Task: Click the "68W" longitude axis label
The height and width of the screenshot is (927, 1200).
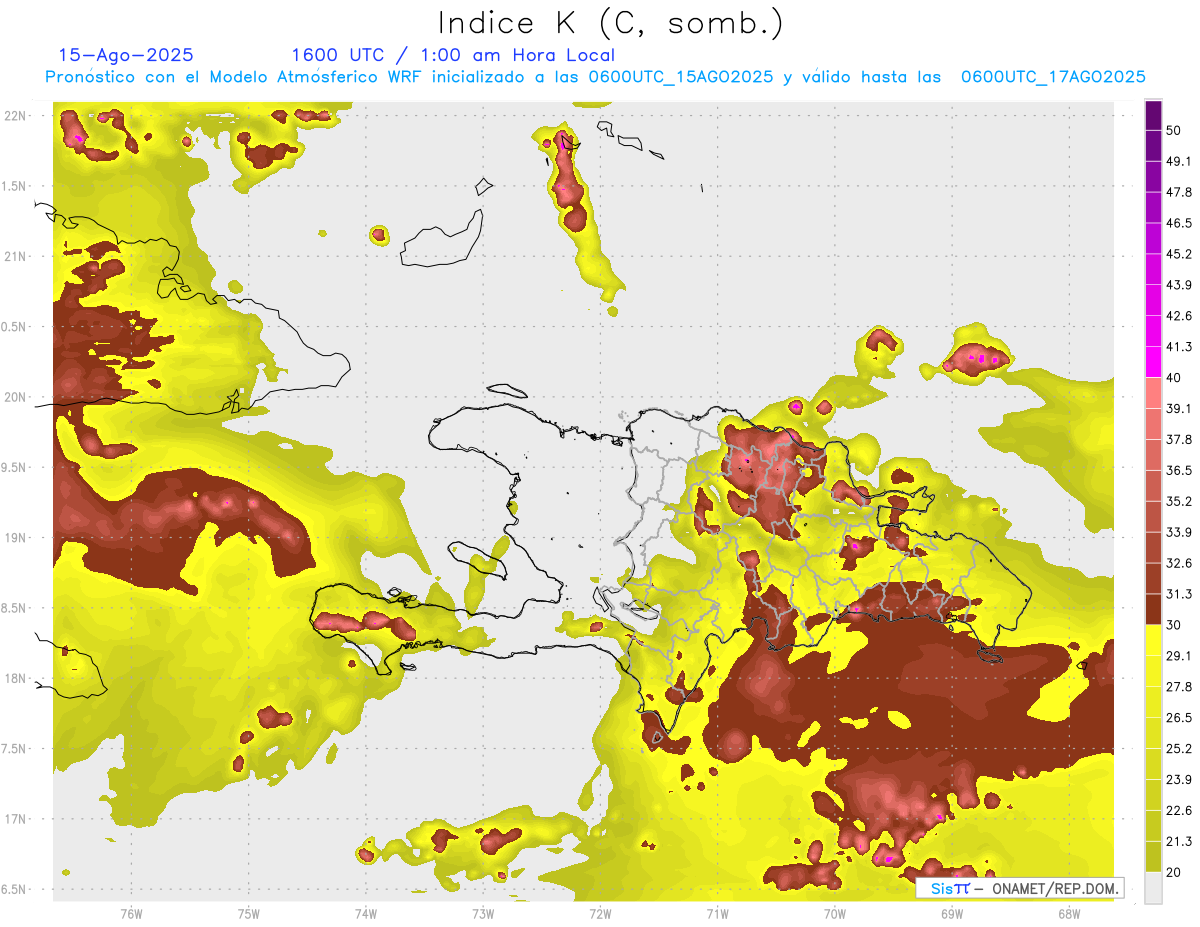Action: coord(1069,914)
